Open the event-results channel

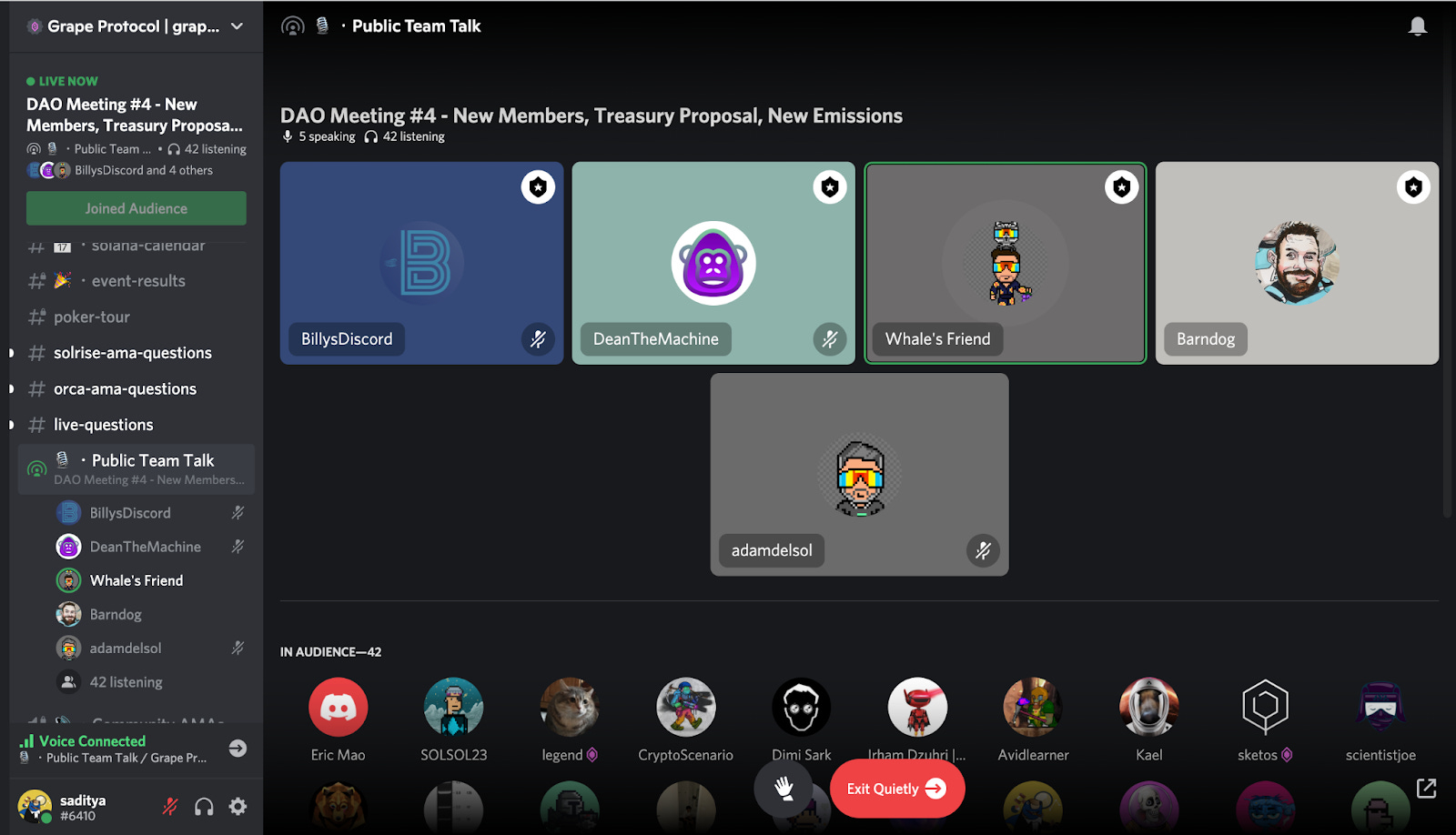pyautogui.click(x=136, y=281)
